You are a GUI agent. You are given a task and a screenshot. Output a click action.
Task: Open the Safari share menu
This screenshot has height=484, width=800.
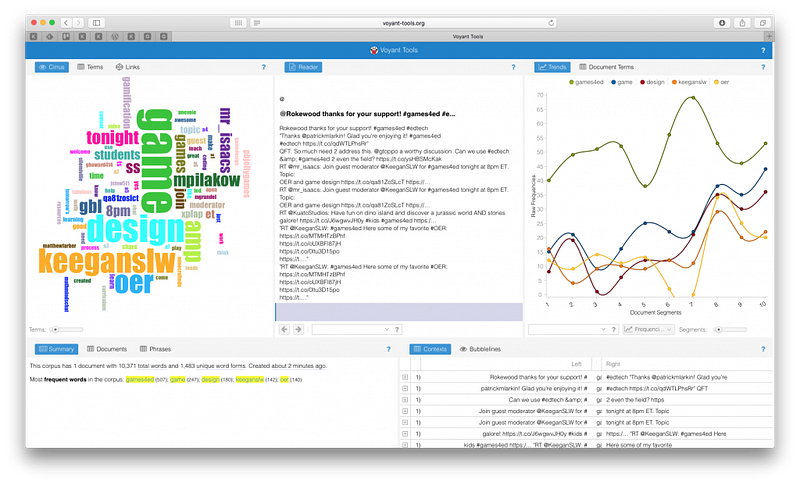point(742,22)
